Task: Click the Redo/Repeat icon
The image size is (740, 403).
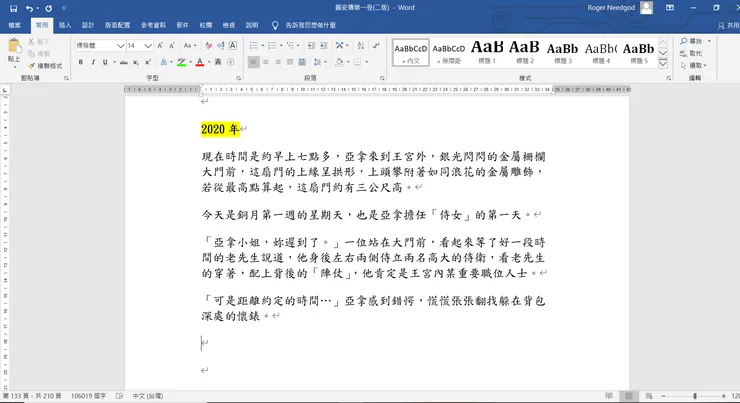Action: [49, 8]
